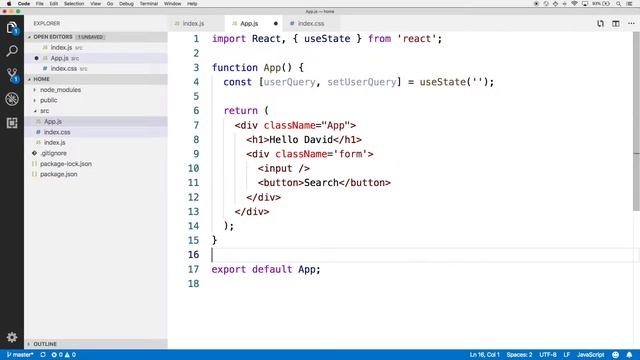The image size is (640, 360).
Task: Open index.css in the src folder
Action: (x=96, y=132)
